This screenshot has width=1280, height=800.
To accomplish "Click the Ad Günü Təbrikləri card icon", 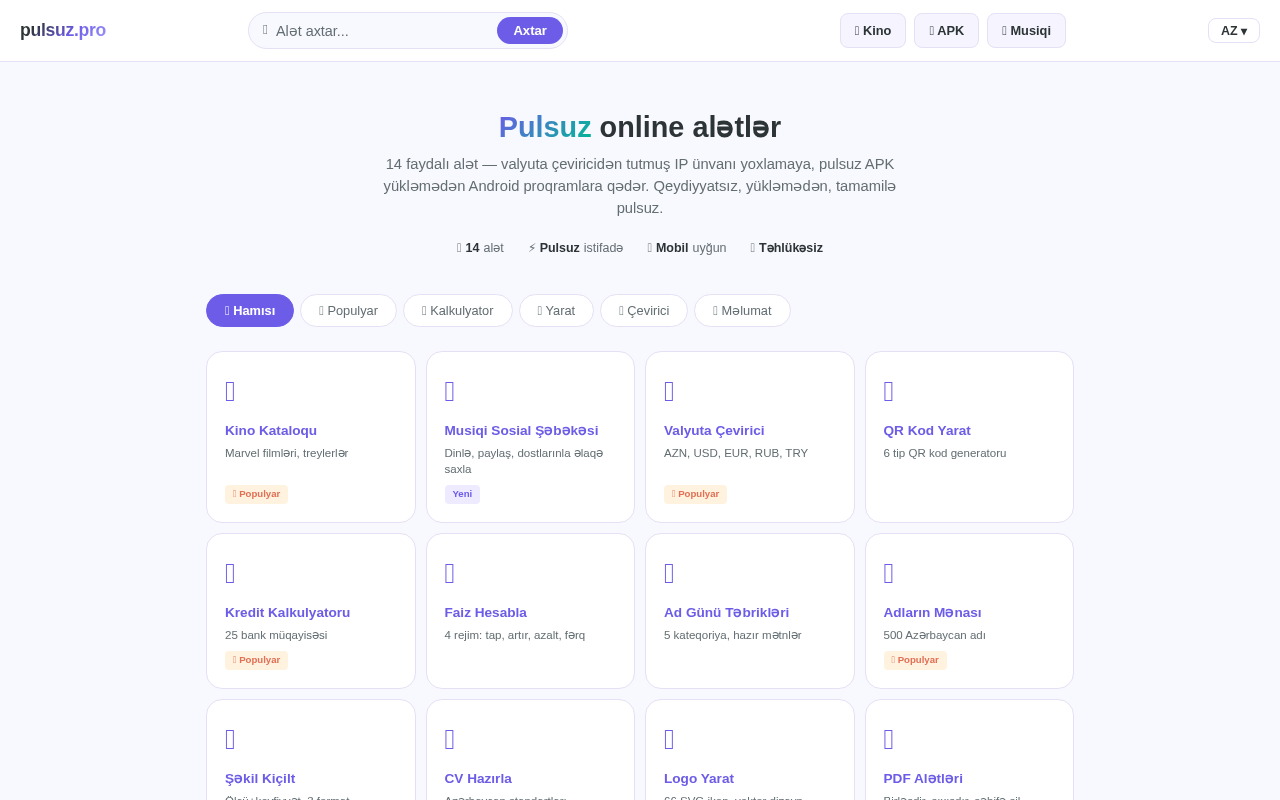I will click(x=669, y=574).
